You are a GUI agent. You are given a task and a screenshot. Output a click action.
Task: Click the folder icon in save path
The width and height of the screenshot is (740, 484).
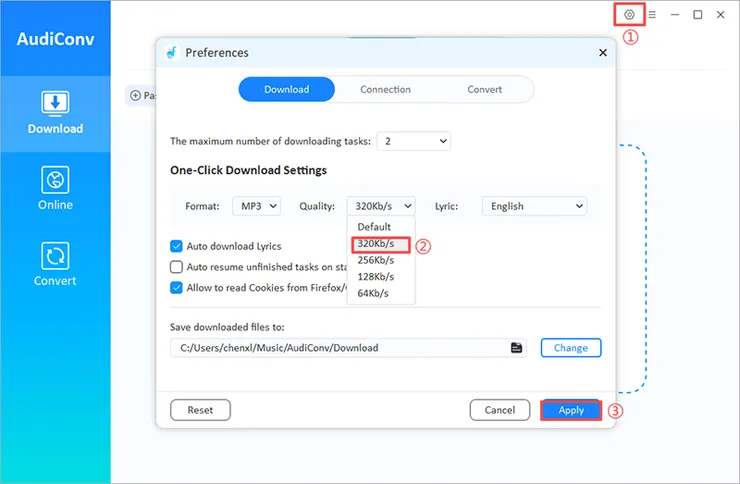click(x=517, y=348)
